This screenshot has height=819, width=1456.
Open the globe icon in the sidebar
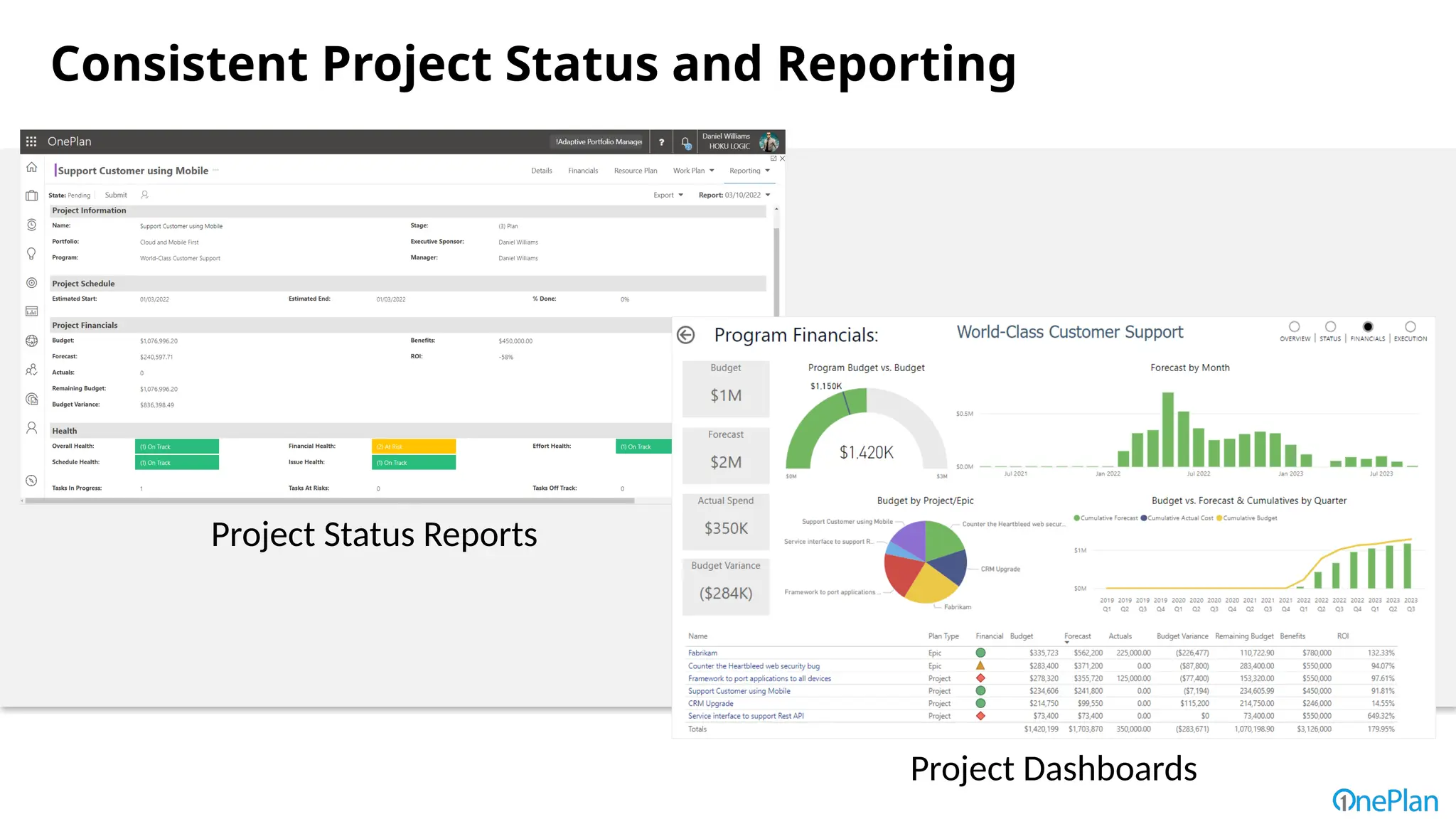click(31, 341)
